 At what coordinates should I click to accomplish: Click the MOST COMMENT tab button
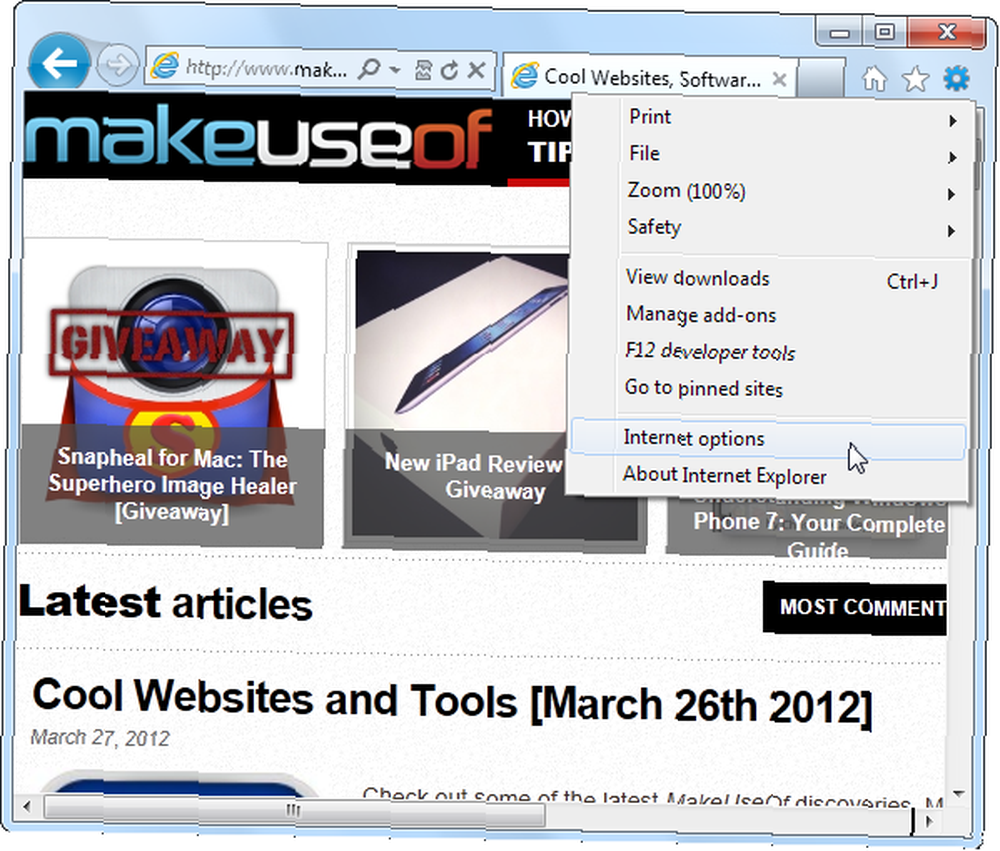pos(855,608)
